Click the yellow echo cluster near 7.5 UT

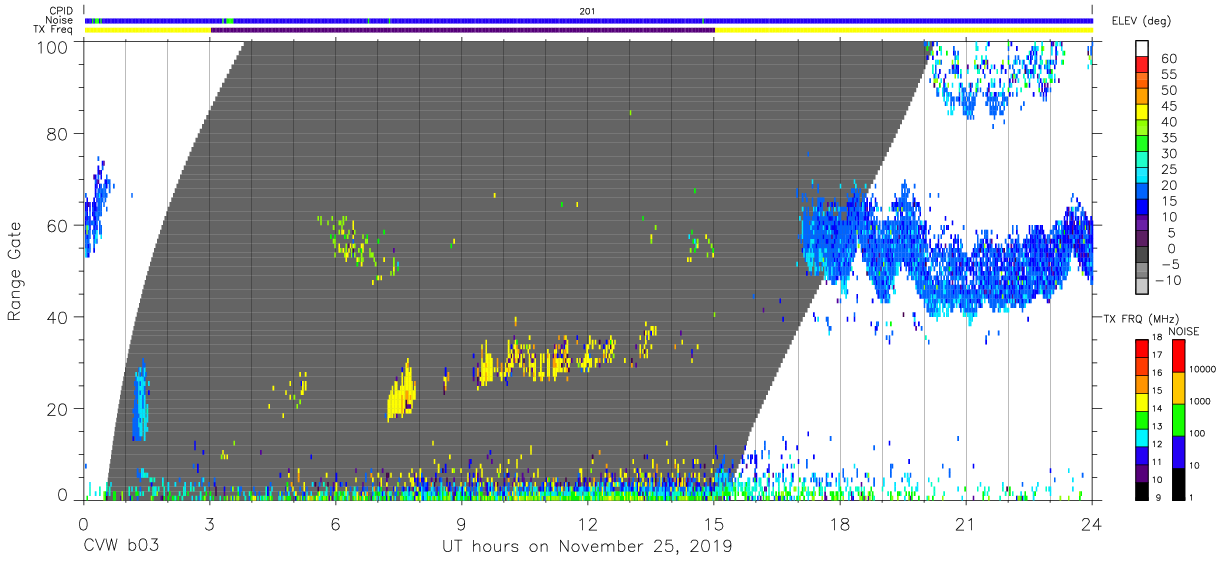tap(401, 392)
